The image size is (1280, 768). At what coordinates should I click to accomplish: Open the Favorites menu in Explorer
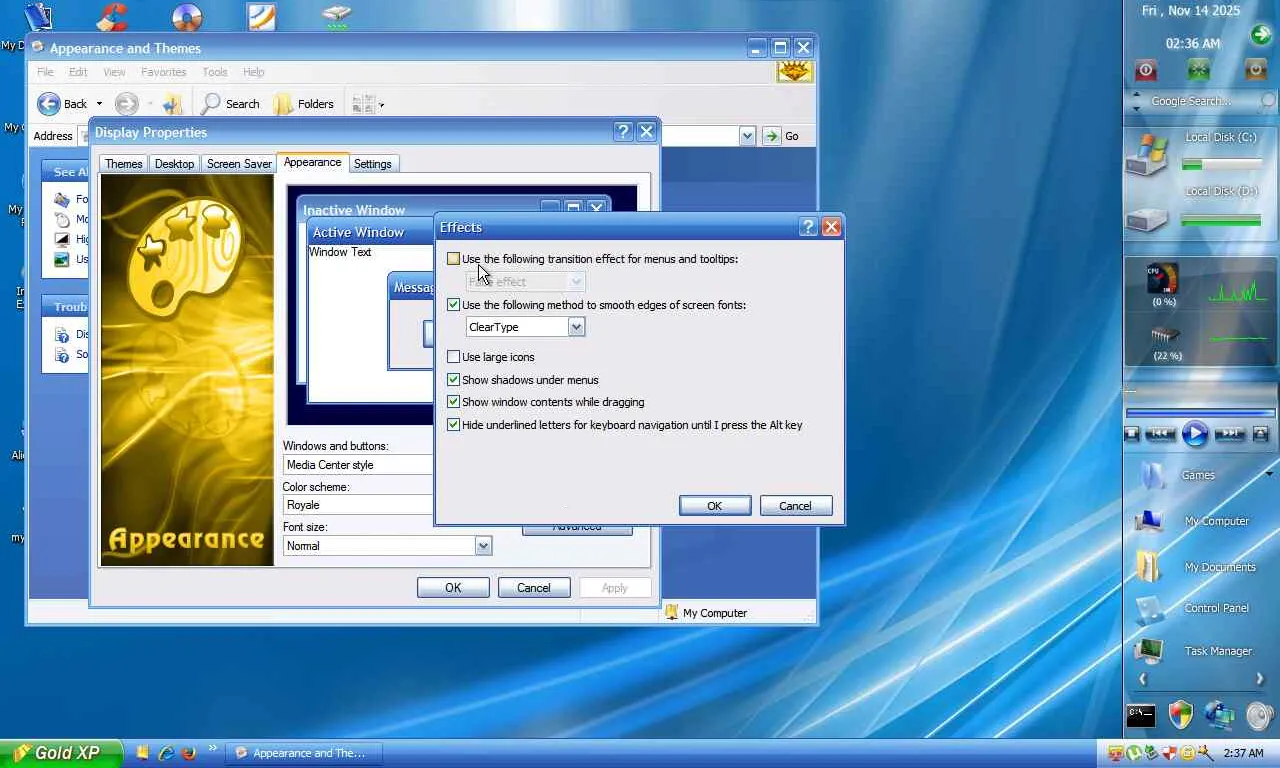[x=163, y=72]
